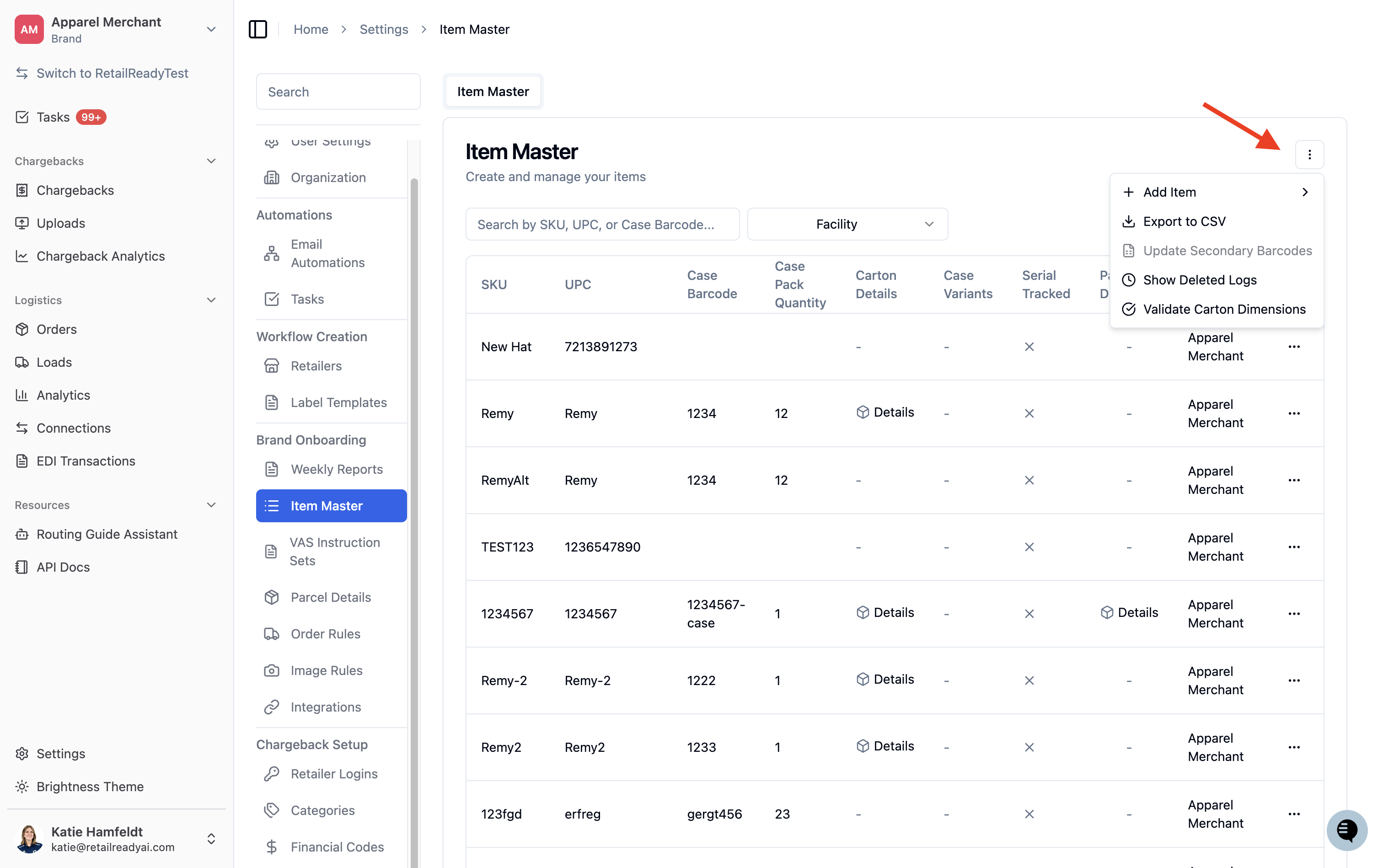Open Chargeback Analytics
1383x868 pixels.
point(101,256)
